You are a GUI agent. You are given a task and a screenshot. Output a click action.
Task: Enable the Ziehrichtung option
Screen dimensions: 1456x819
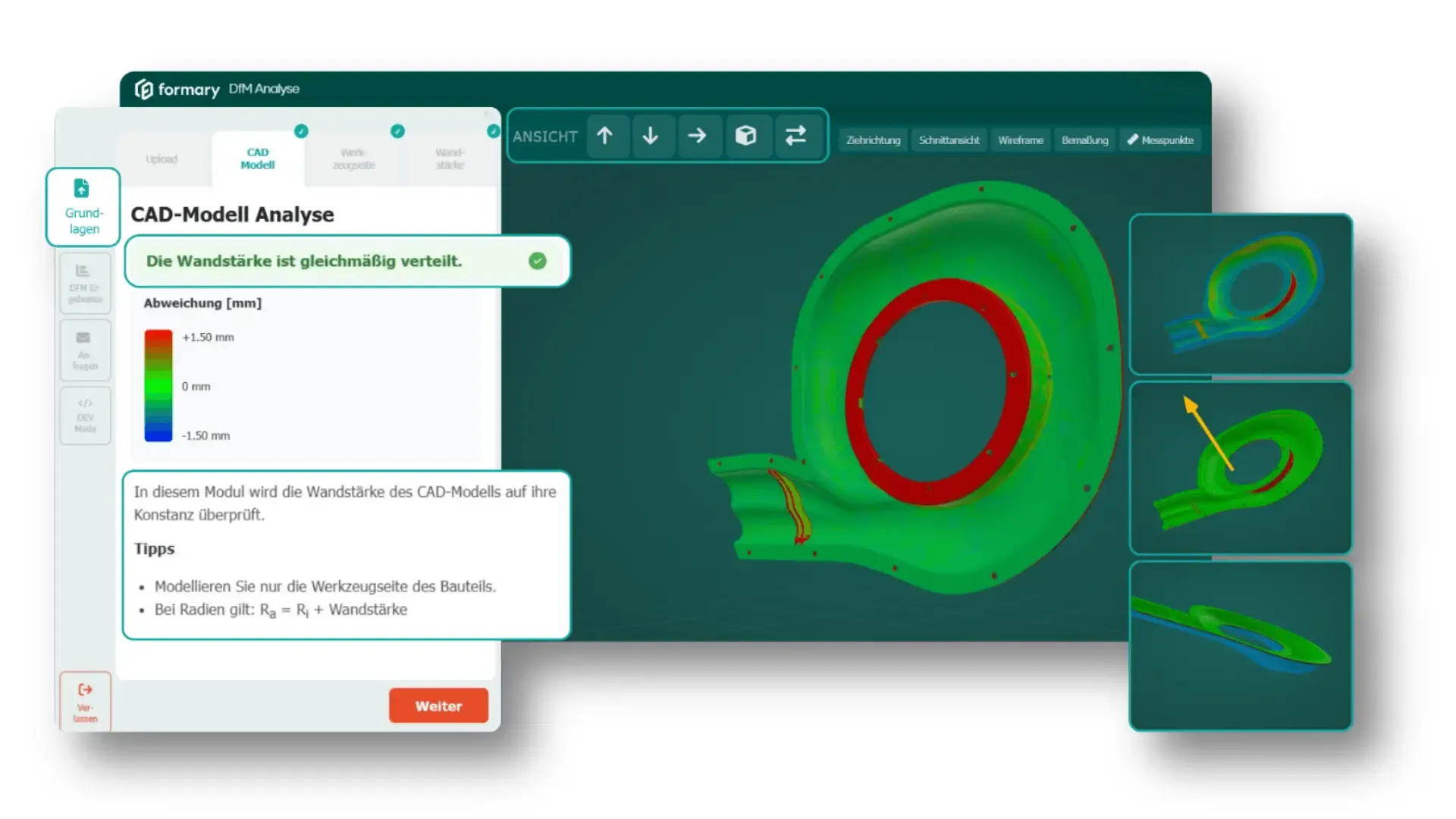click(873, 140)
